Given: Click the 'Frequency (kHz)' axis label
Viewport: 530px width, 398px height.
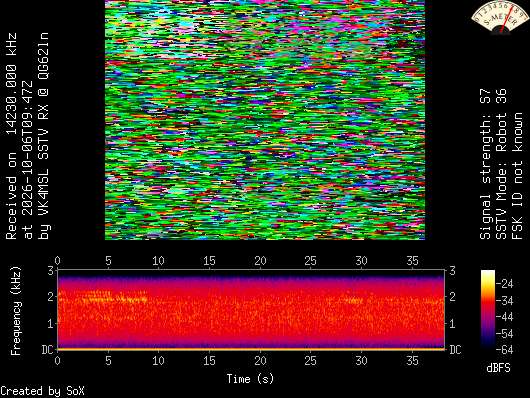Looking at the screenshot, I should [16, 310].
